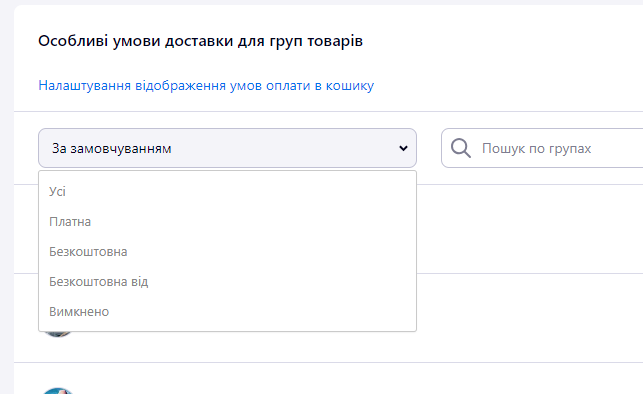Select 'Усі' option in dropdown list
Viewport: 643px width, 394px height.
tap(228, 191)
